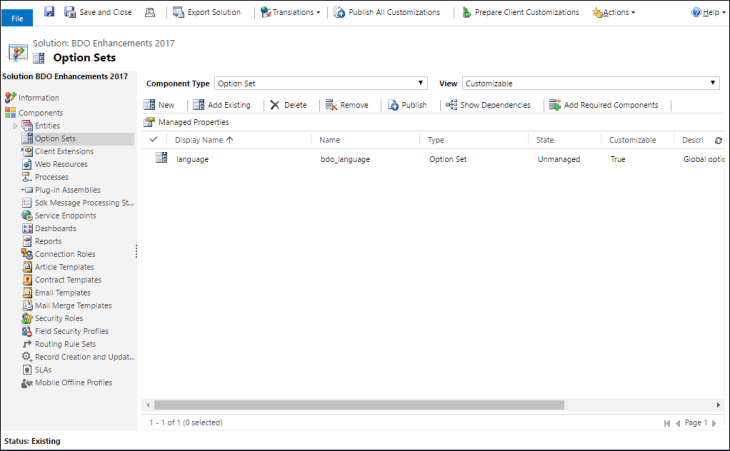This screenshot has width=730, height=451.
Task: Click Delete in grid toolbar
Action: point(289,105)
